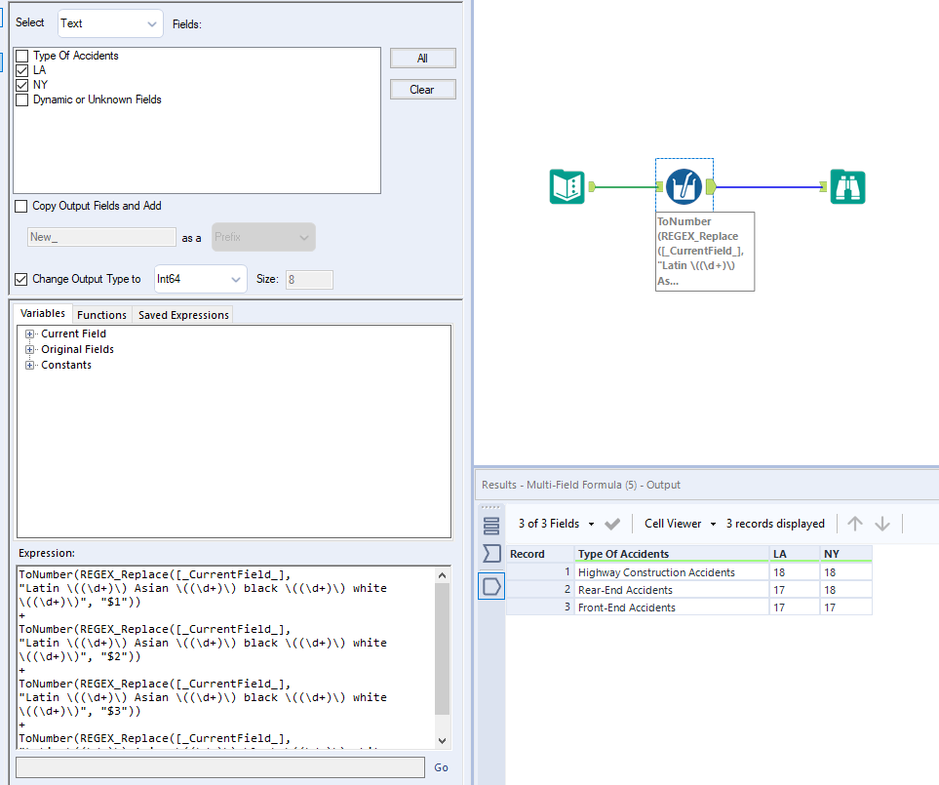The image size is (939, 785).
Task: Switch to the Functions tab
Action: point(102,314)
